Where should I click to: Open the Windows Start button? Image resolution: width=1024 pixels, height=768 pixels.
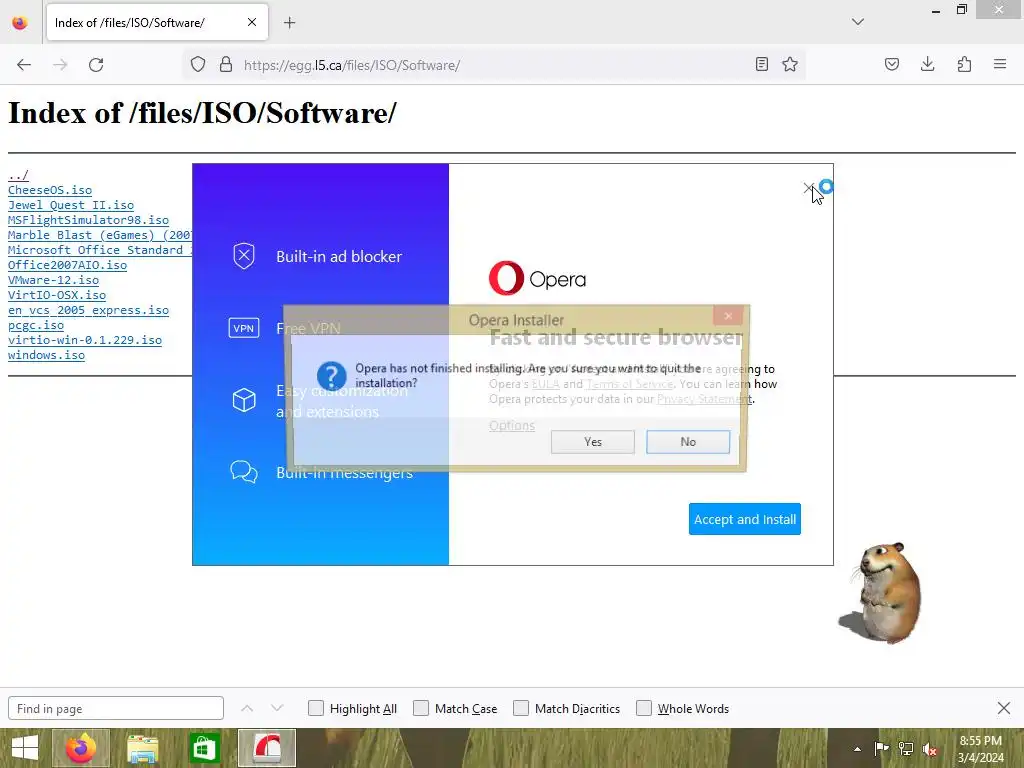[25, 748]
